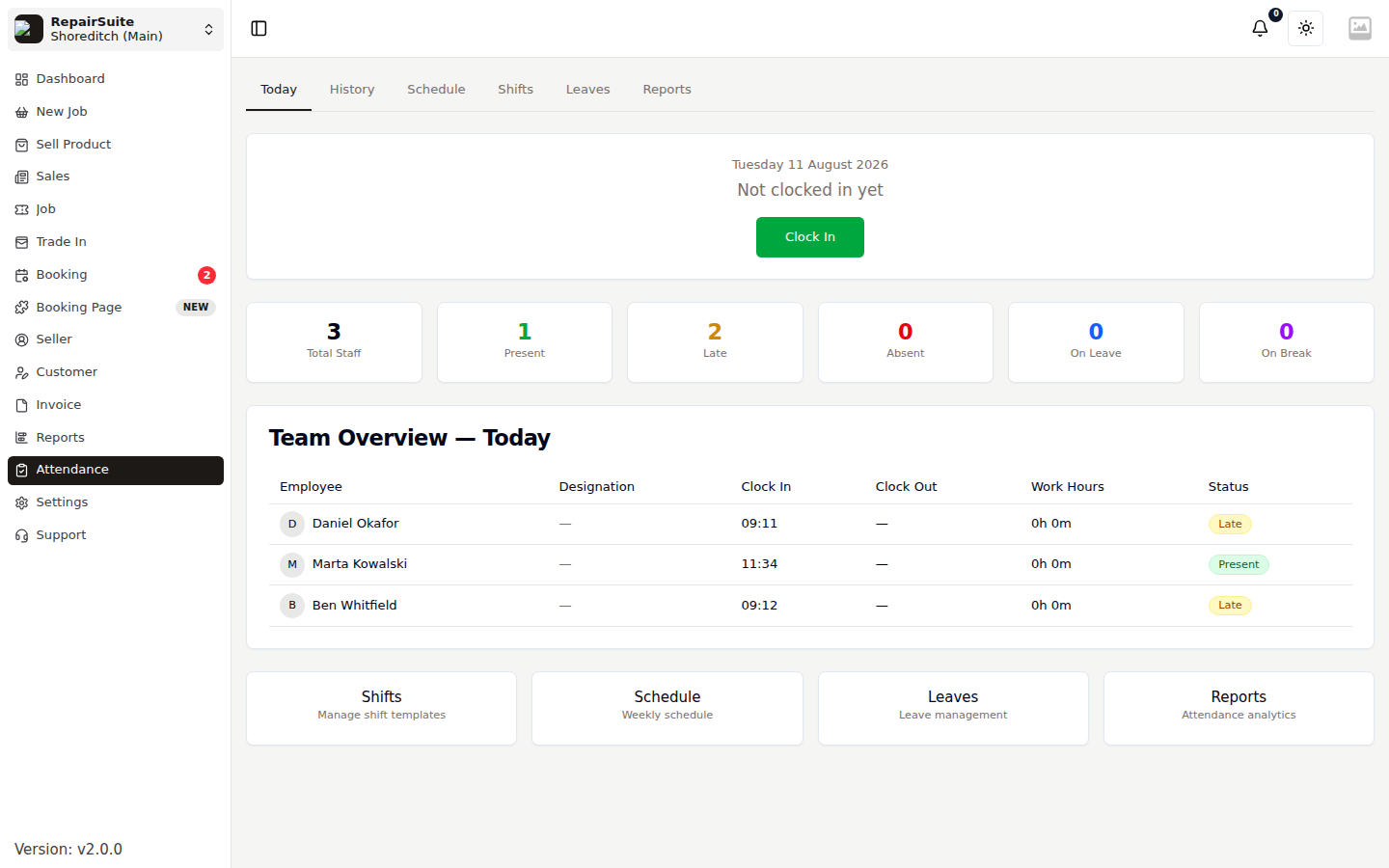Click Ben Whitfield's avatar circle
This screenshot has width=1389, height=868.
(x=292, y=606)
